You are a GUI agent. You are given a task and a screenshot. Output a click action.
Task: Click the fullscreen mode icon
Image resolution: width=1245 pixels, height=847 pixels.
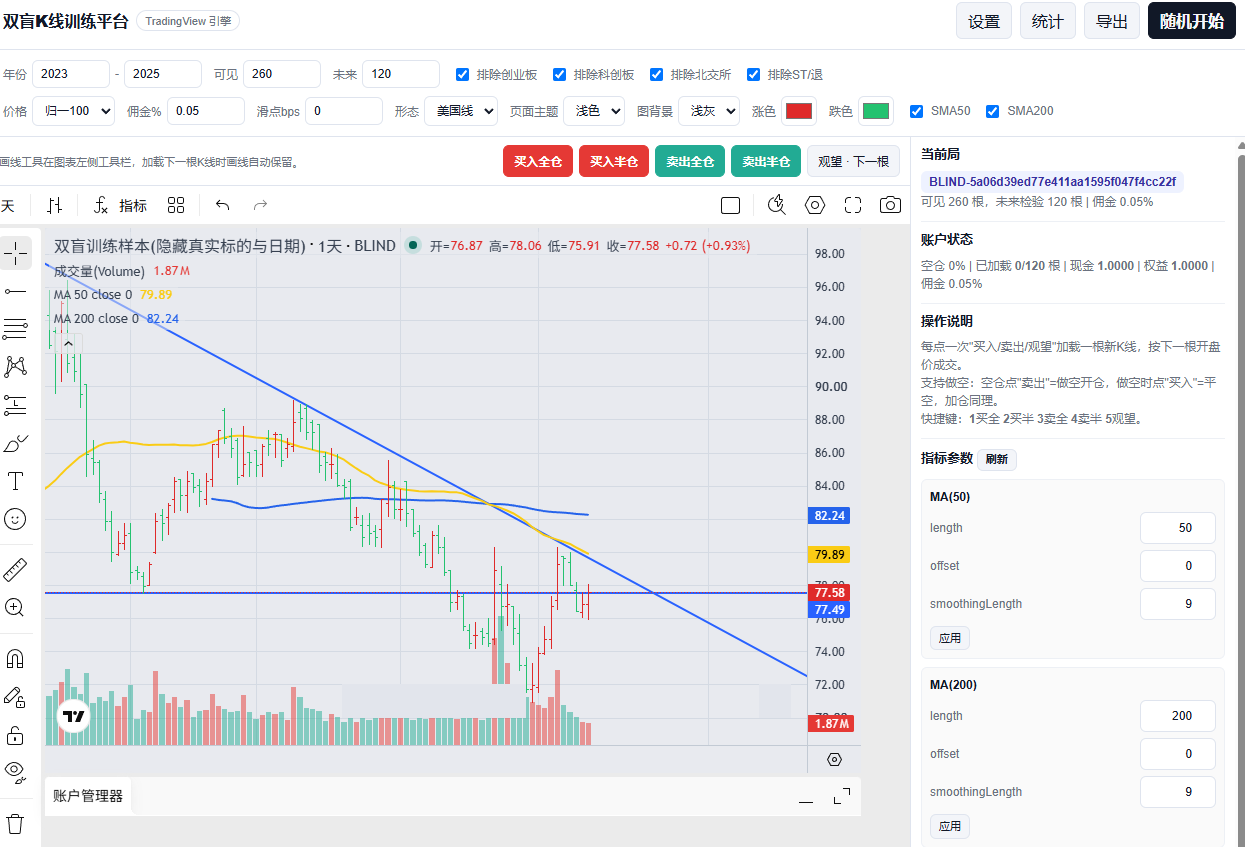click(853, 205)
